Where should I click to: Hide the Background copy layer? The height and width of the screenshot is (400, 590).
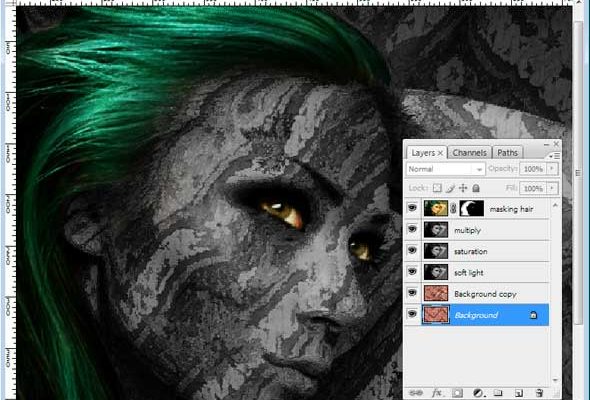(x=412, y=293)
